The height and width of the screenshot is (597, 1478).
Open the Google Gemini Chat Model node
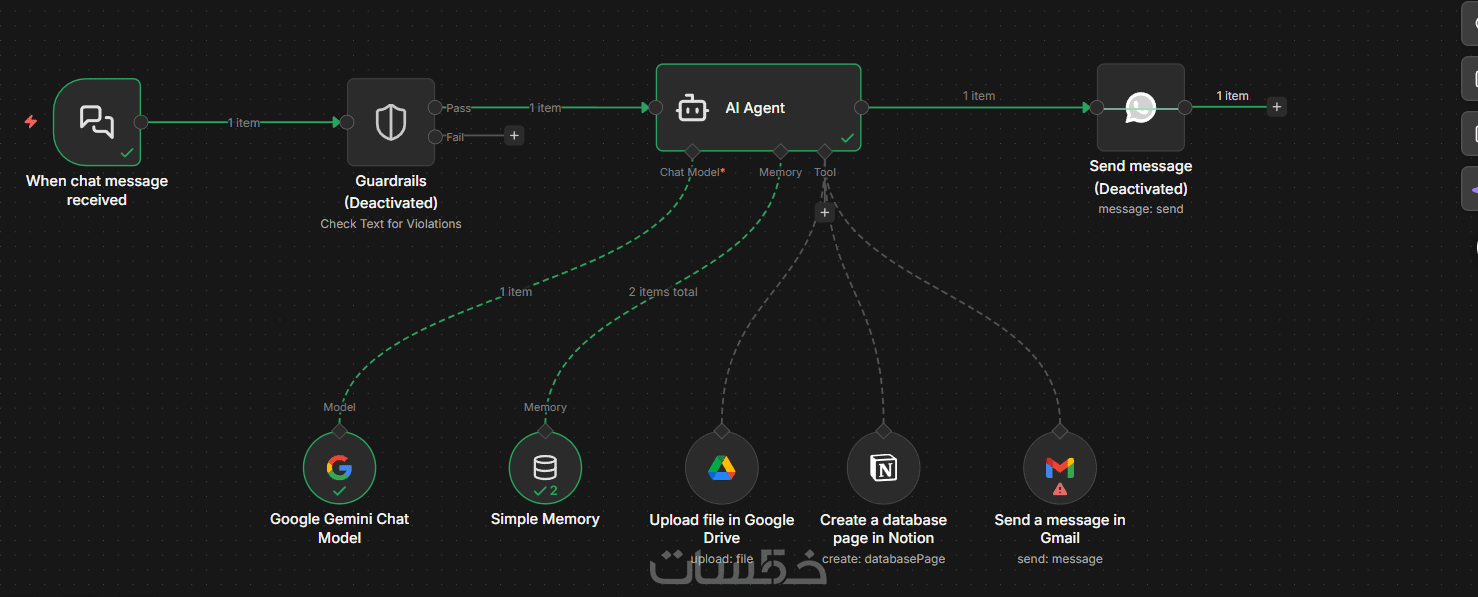tap(339, 467)
